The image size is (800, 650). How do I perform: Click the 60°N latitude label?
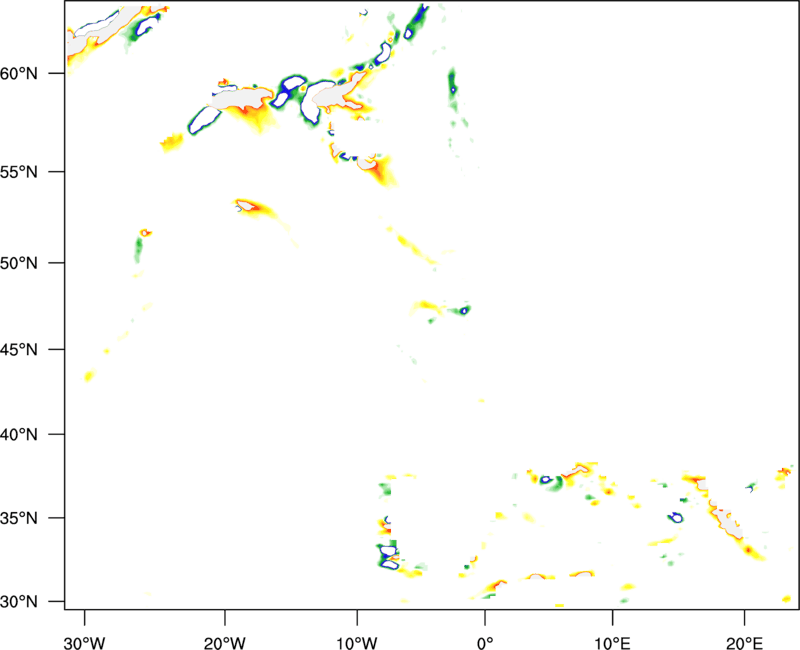point(19,73)
